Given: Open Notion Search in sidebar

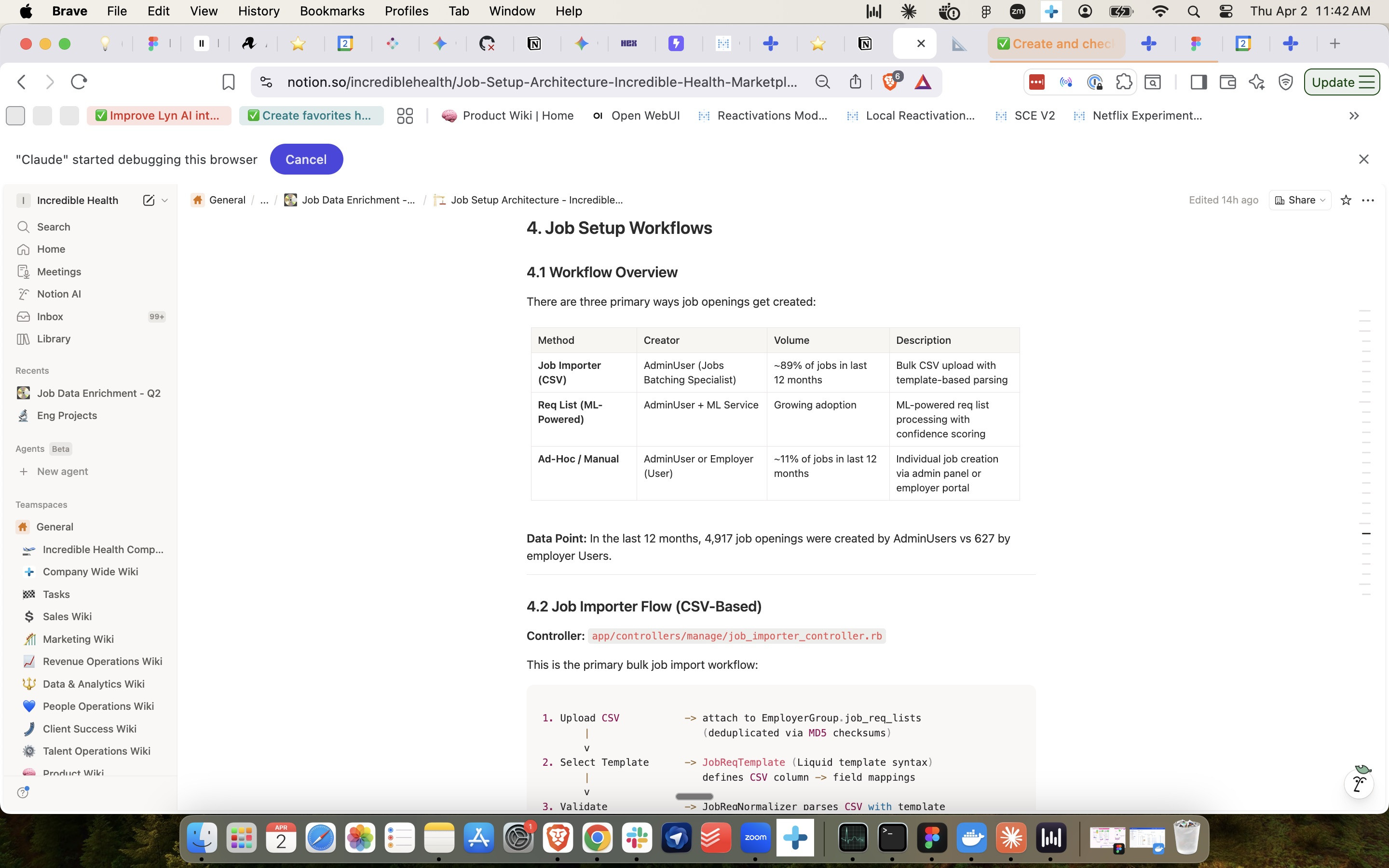Looking at the screenshot, I should point(90,227).
